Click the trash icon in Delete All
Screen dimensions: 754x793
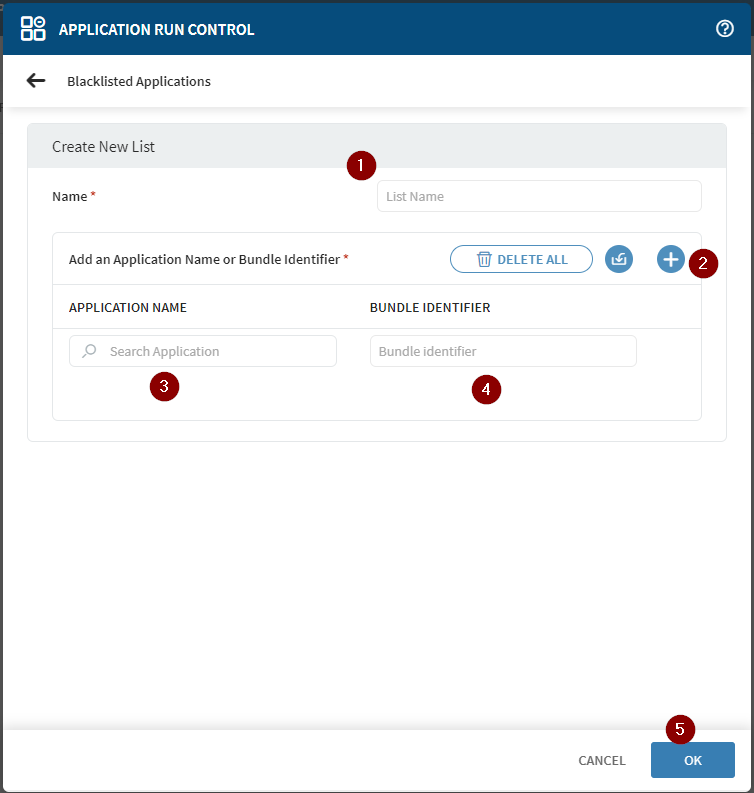point(484,259)
